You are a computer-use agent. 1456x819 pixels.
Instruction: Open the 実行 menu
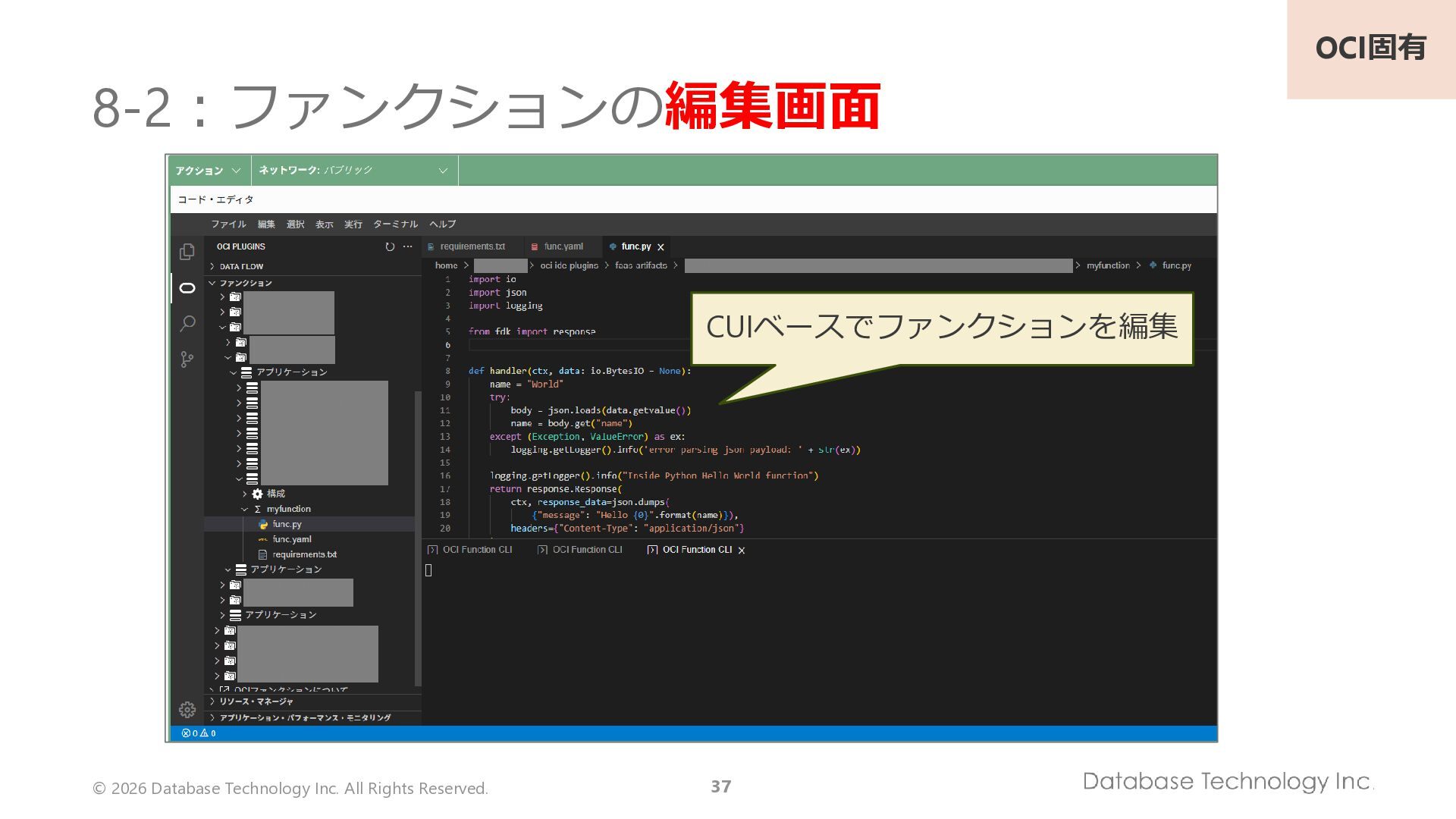(x=353, y=224)
